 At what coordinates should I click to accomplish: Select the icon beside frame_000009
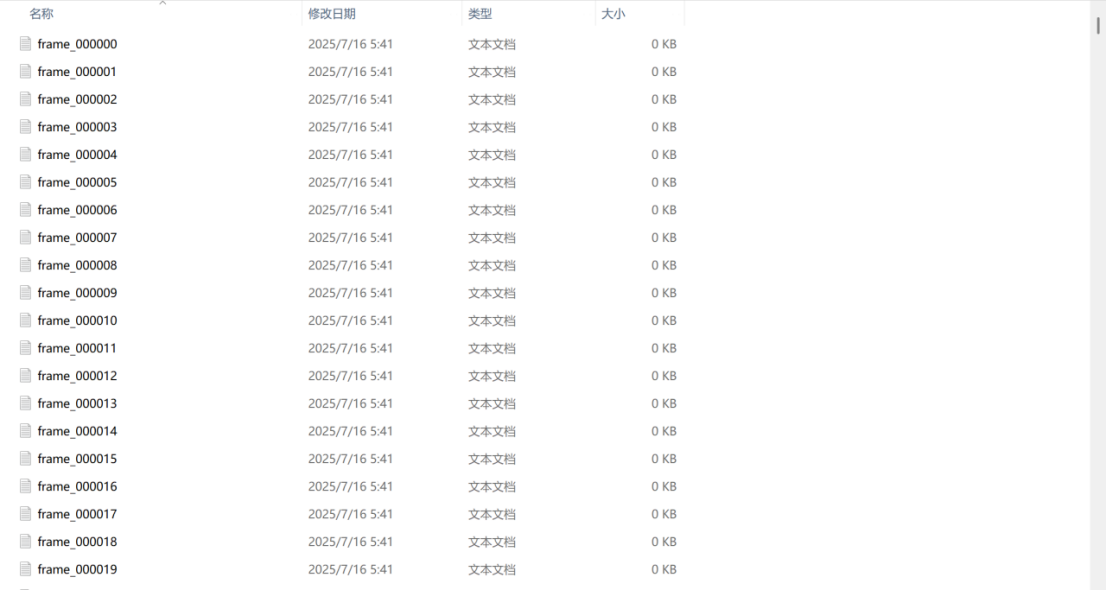[25, 293]
